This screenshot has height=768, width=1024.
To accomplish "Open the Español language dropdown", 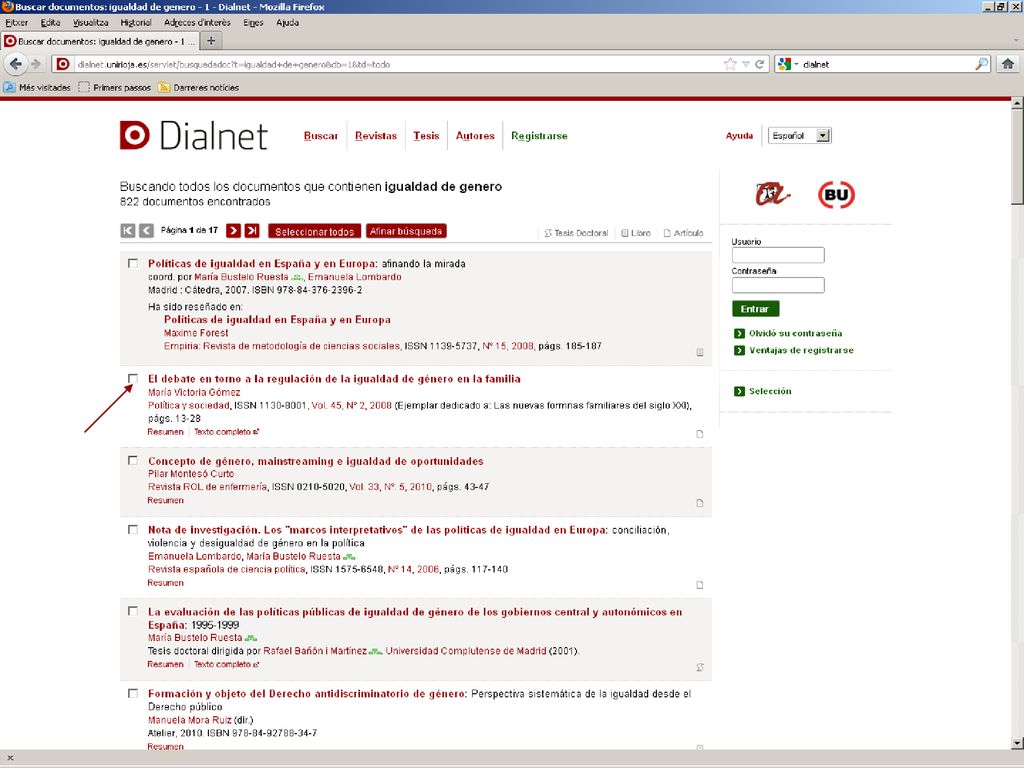I will [800, 136].
